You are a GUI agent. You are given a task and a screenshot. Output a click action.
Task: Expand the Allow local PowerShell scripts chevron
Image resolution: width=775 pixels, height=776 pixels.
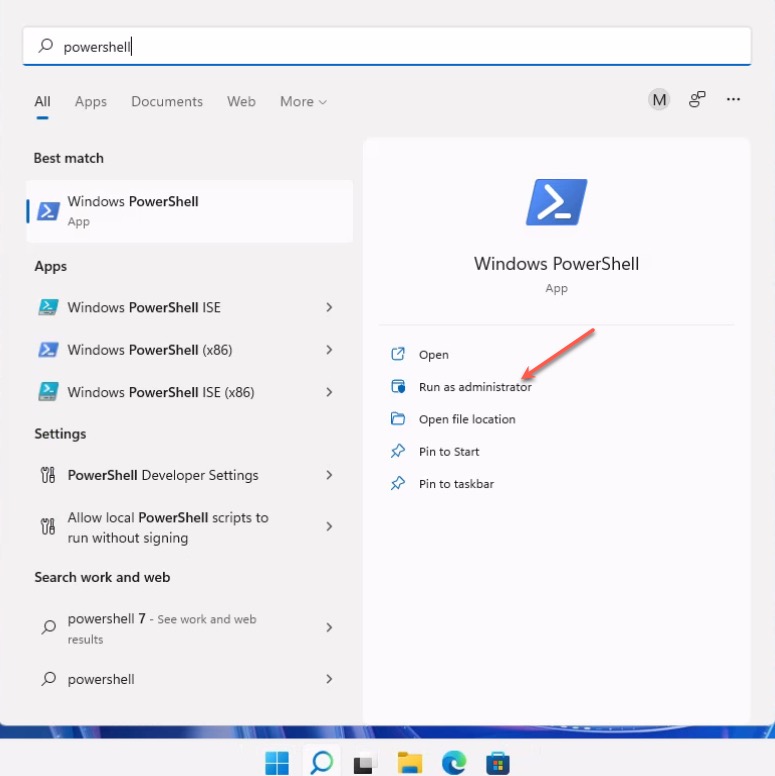click(x=329, y=527)
